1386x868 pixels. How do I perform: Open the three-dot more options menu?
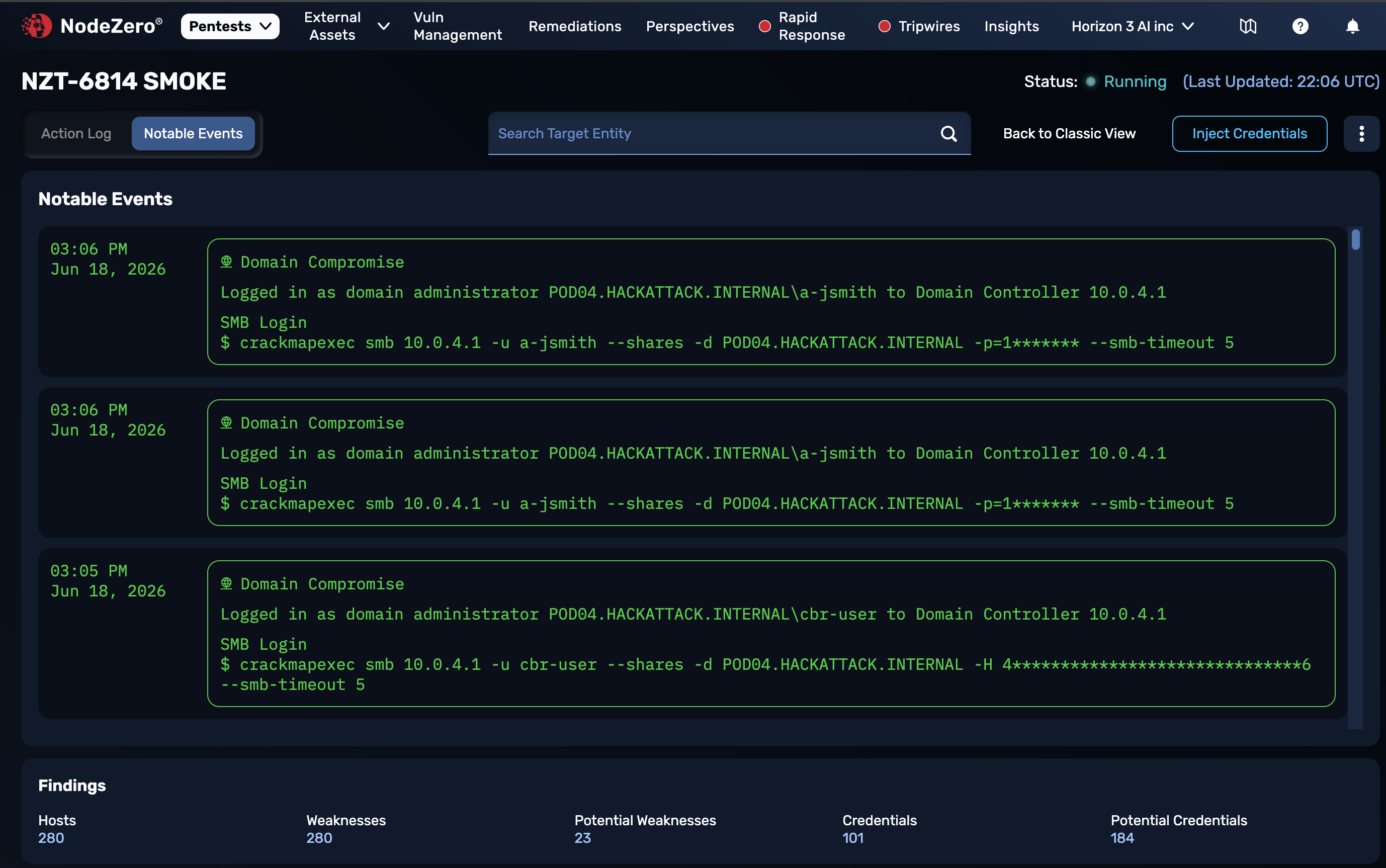tap(1361, 134)
